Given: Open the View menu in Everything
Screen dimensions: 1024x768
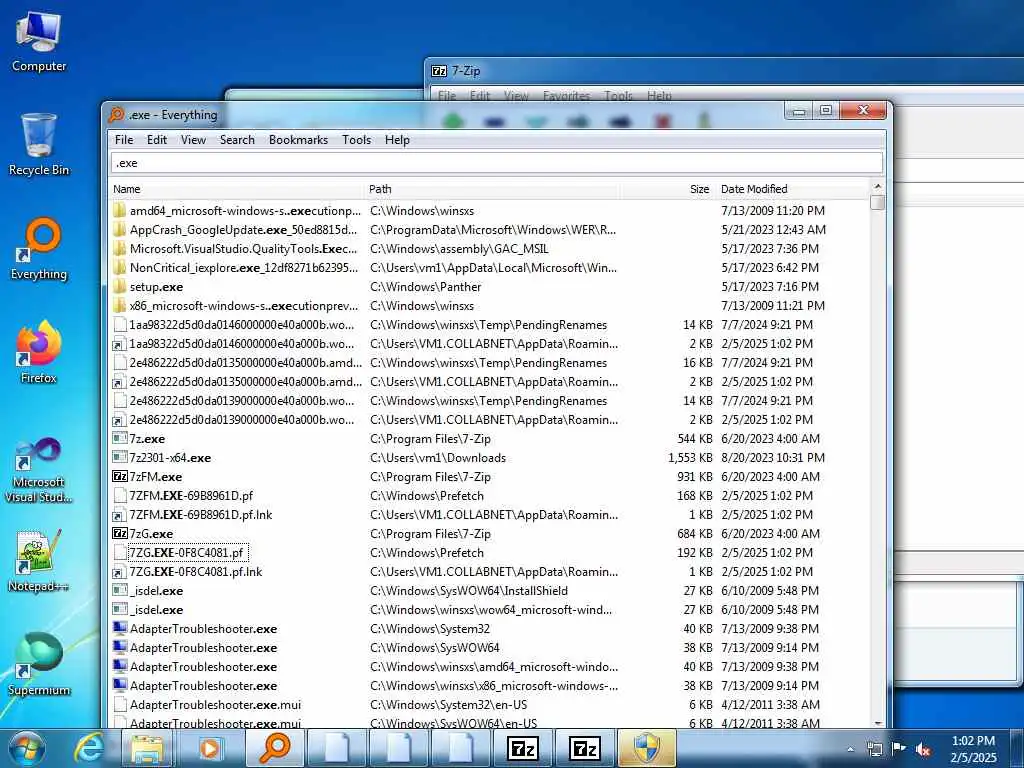Looking at the screenshot, I should click(193, 140).
